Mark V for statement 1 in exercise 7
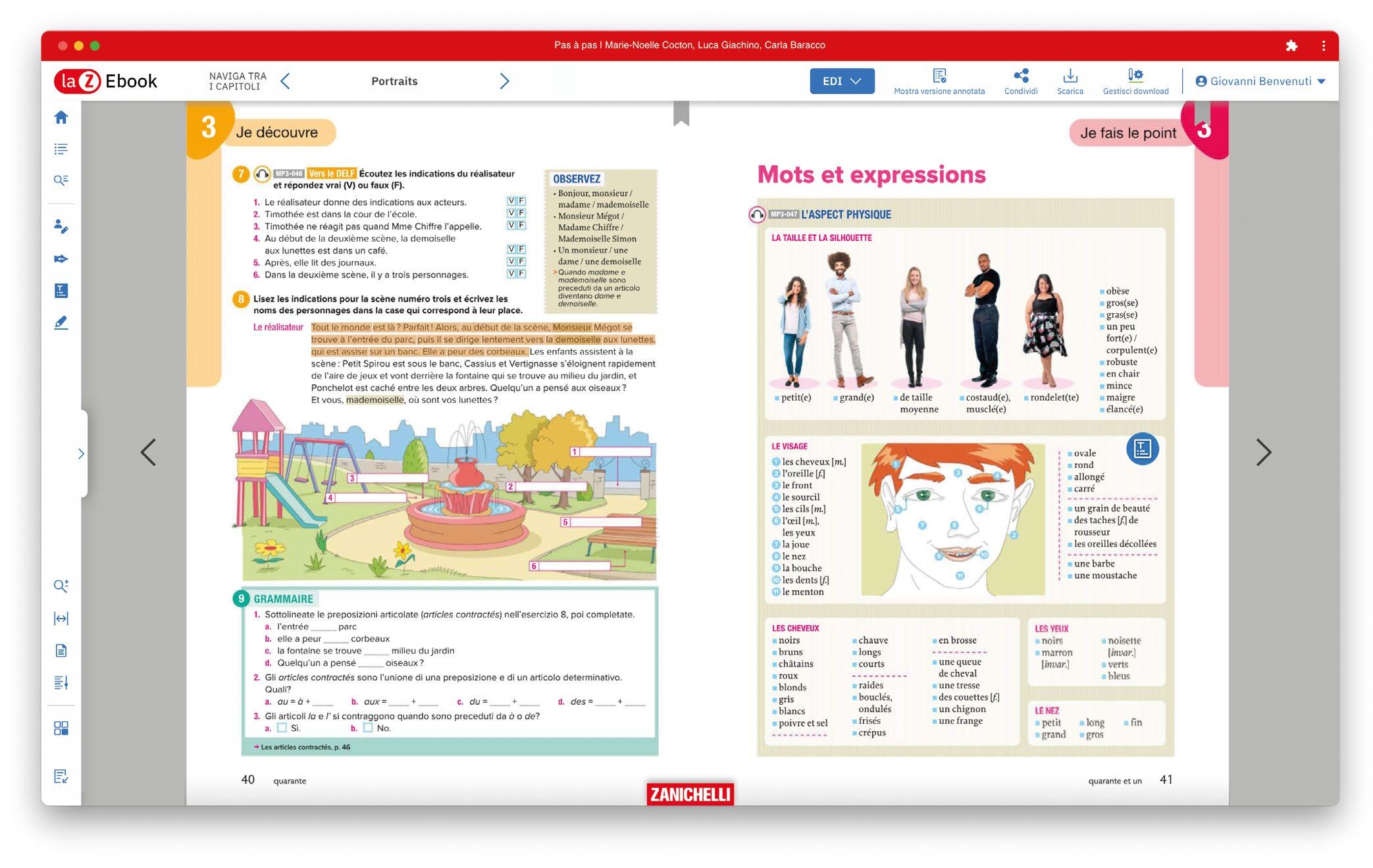Screen dimensions: 1373x868 [x=511, y=201]
